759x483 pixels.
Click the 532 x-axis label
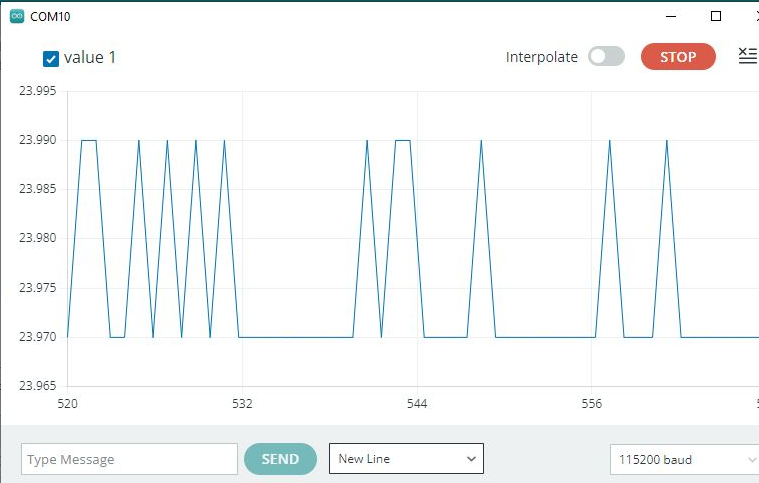242,404
